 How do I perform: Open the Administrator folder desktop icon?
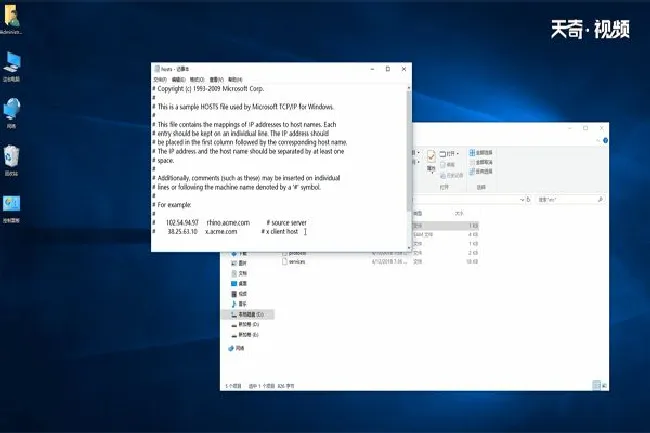point(12,19)
